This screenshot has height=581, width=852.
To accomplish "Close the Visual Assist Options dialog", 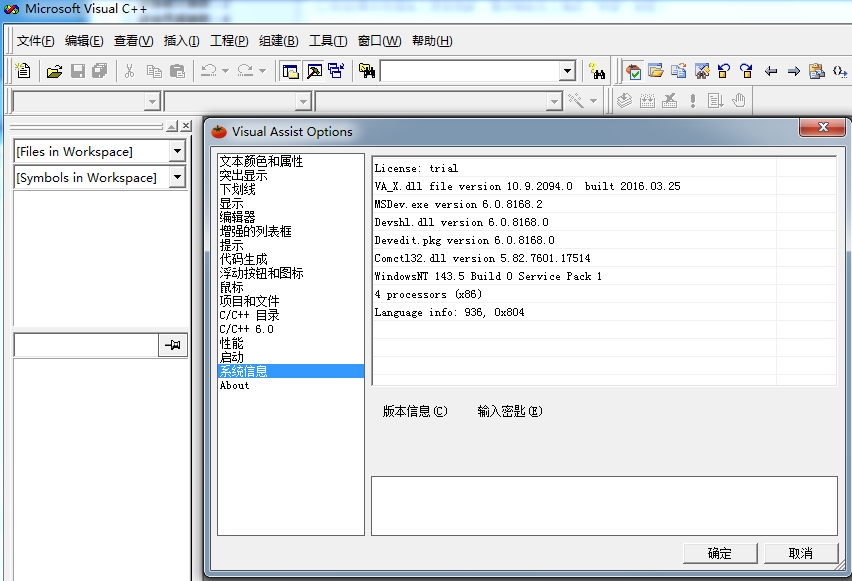I will (x=823, y=127).
